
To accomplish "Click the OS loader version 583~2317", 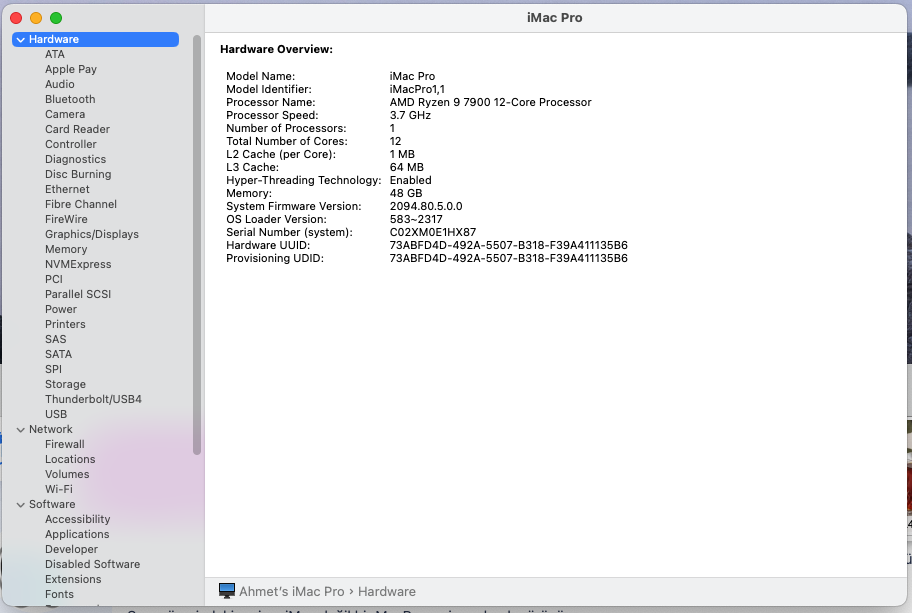I will [x=416, y=219].
